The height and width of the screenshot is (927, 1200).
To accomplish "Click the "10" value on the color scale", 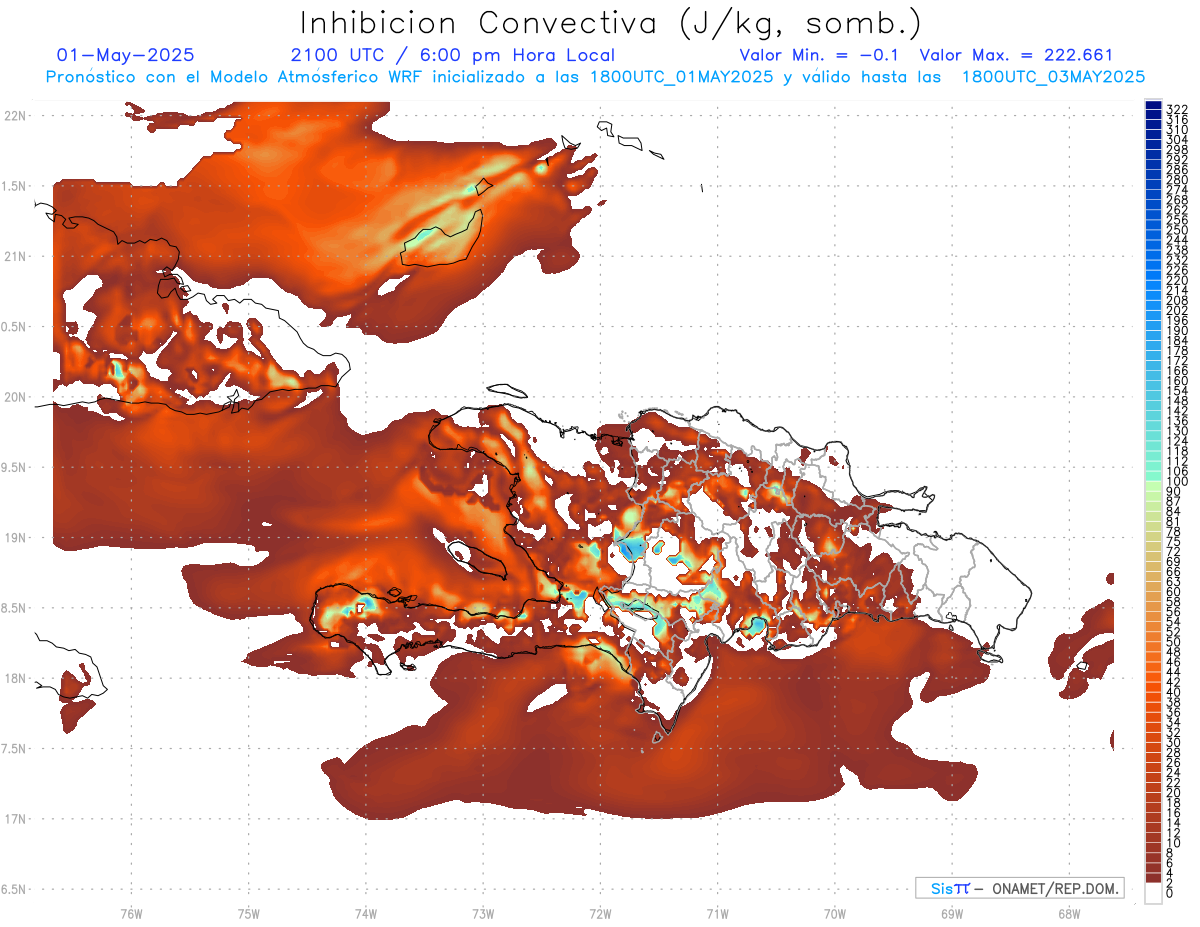I will [1173, 843].
